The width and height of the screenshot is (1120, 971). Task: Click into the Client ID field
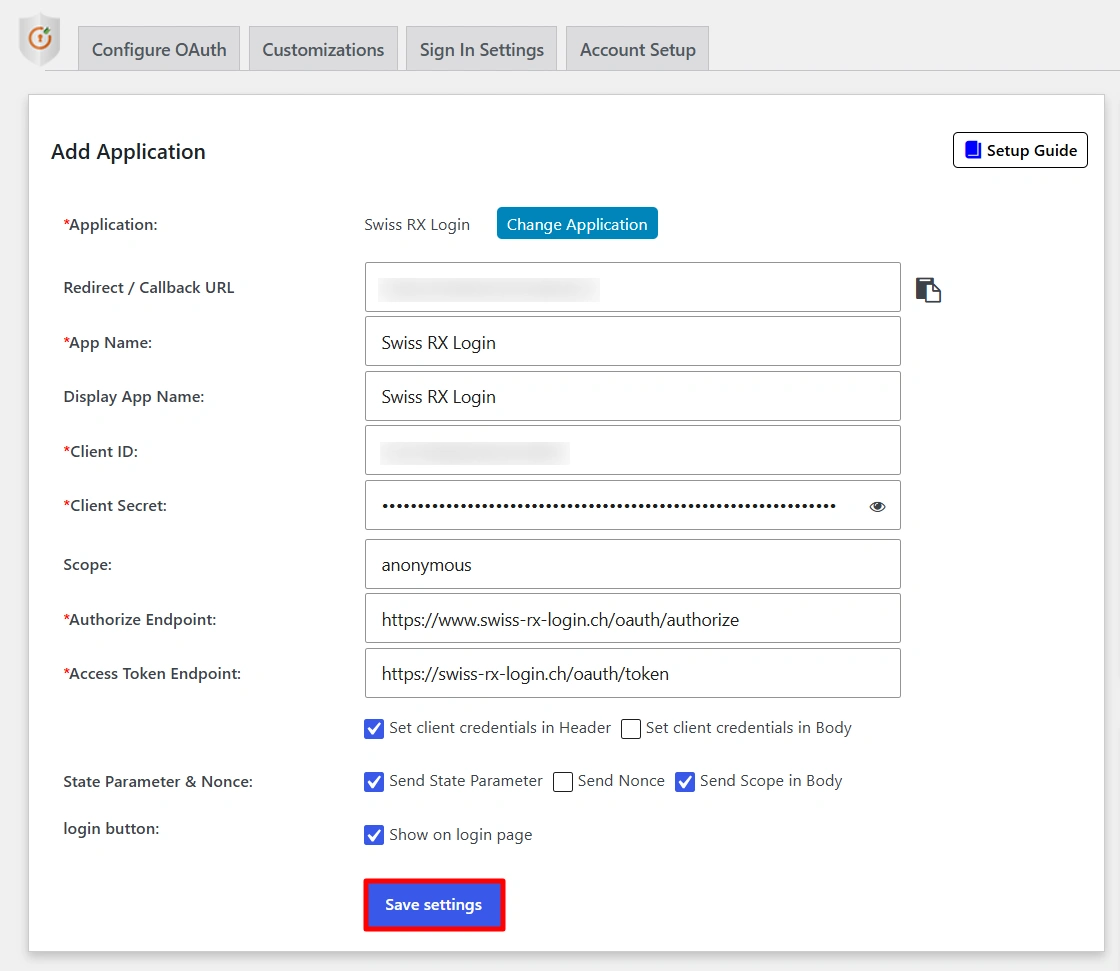tap(633, 450)
